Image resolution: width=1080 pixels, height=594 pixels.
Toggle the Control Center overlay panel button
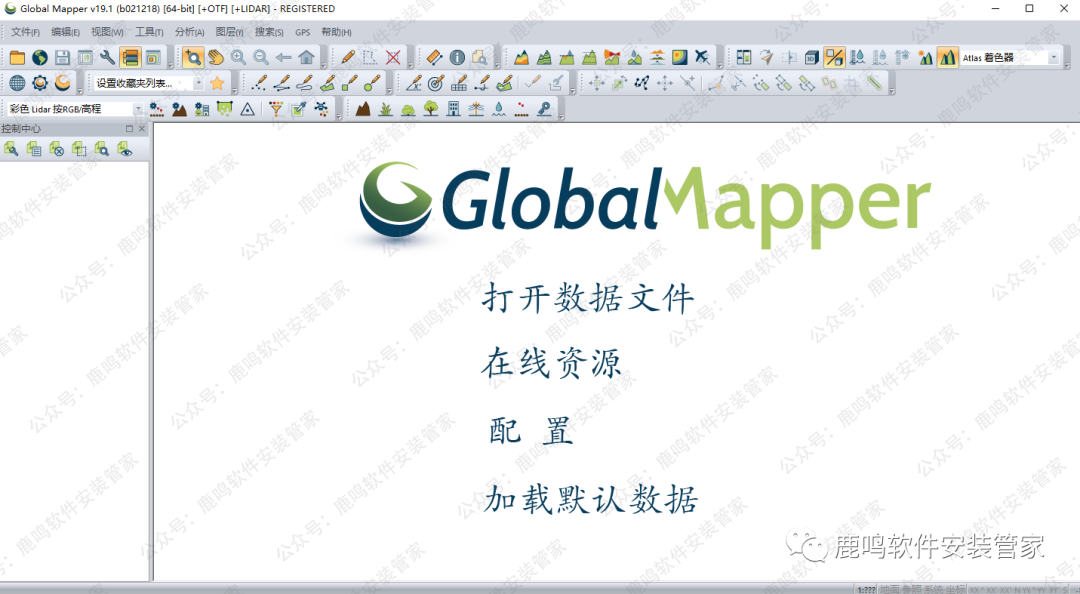pos(130,58)
